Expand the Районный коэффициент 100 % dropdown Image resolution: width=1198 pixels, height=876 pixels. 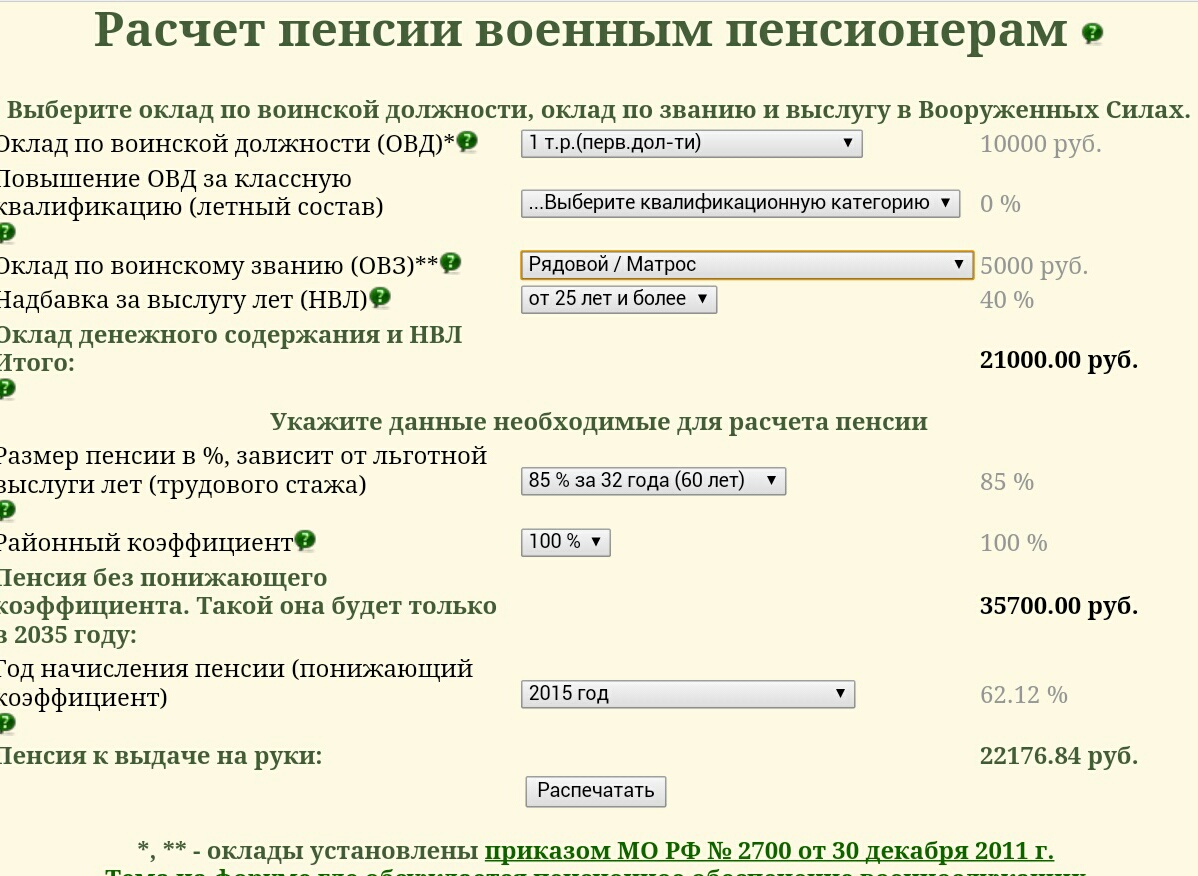point(565,542)
